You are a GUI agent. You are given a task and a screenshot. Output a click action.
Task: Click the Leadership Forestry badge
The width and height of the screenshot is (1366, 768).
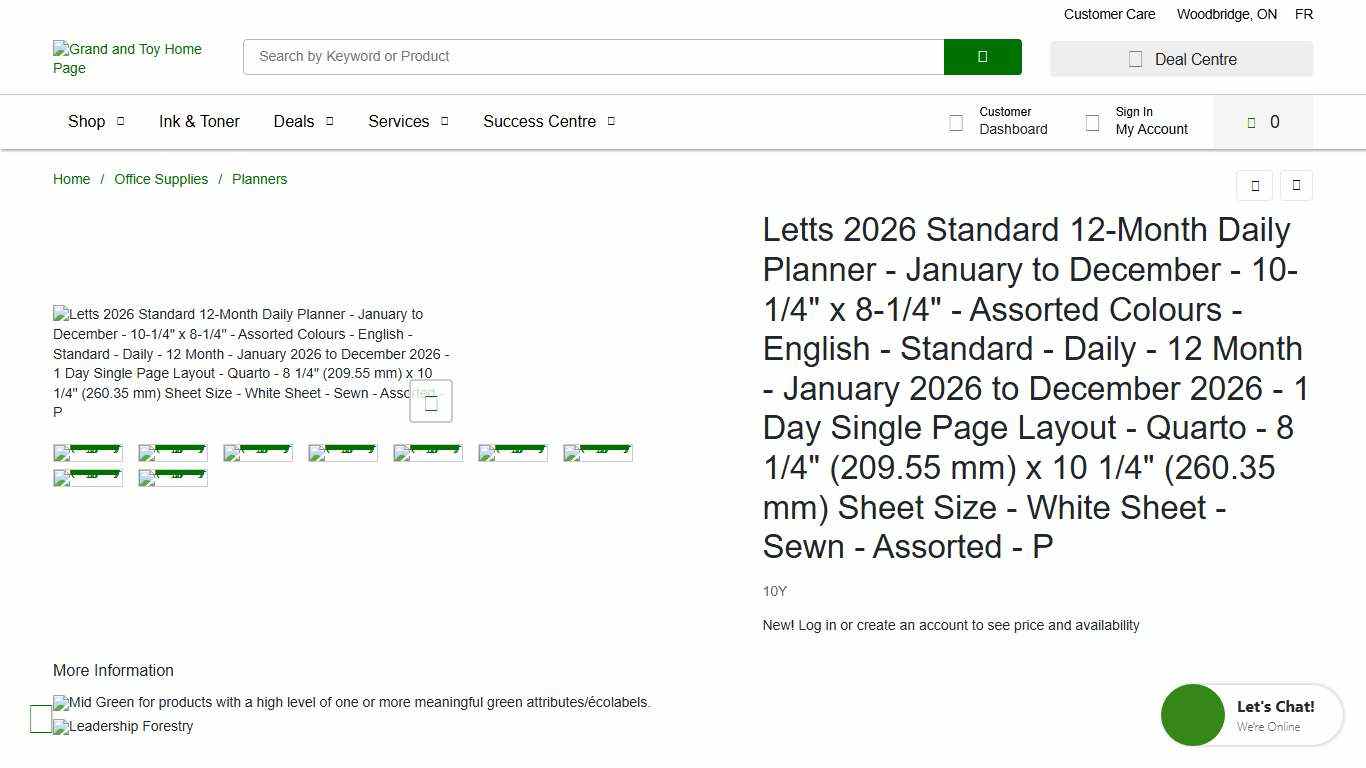click(123, 727)
